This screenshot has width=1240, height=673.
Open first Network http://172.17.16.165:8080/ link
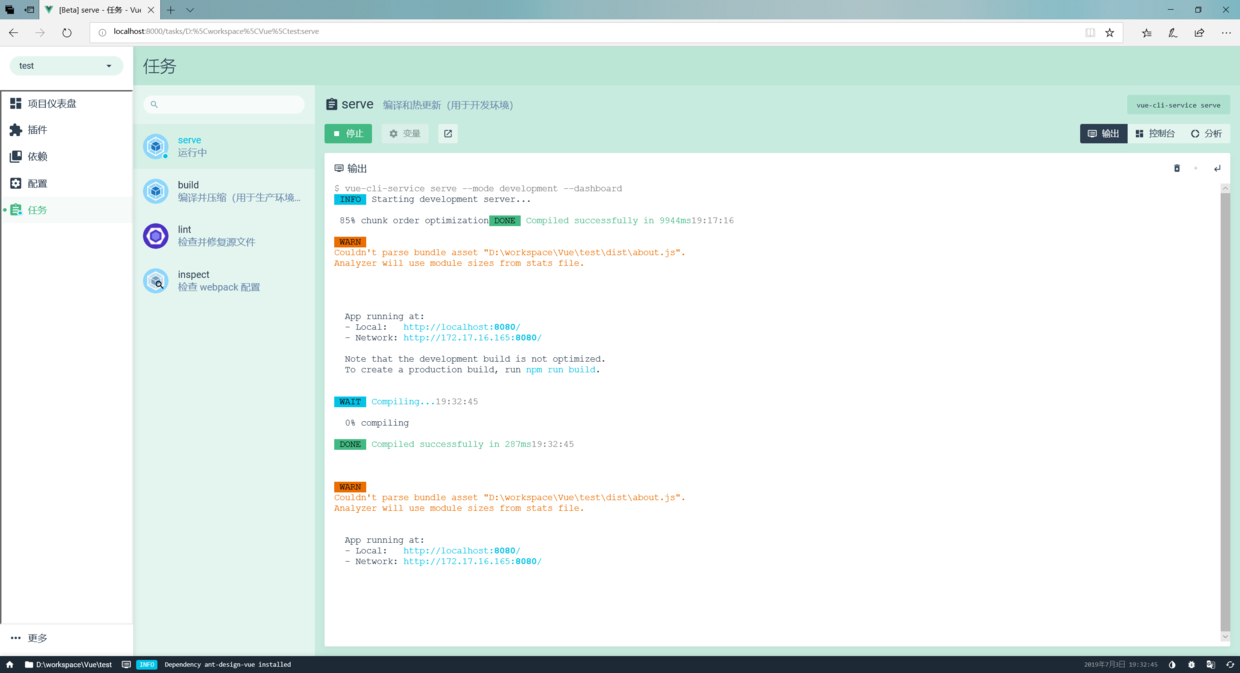click(472, 338)
